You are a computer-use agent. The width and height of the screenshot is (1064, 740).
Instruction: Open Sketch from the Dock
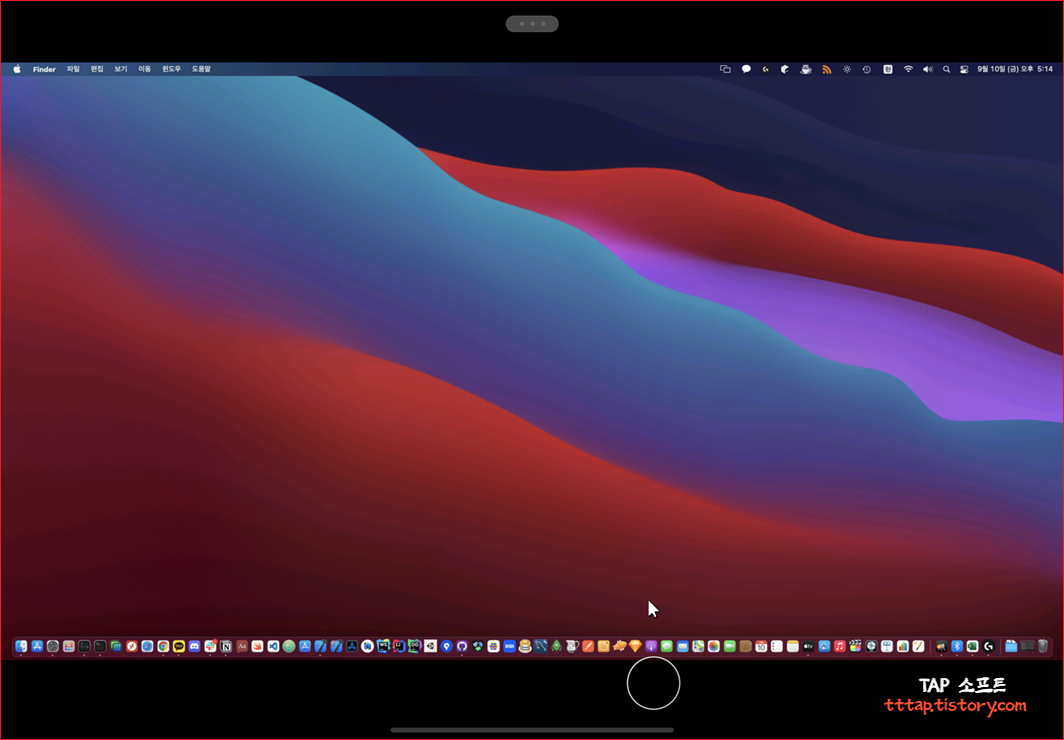point(635,646)
